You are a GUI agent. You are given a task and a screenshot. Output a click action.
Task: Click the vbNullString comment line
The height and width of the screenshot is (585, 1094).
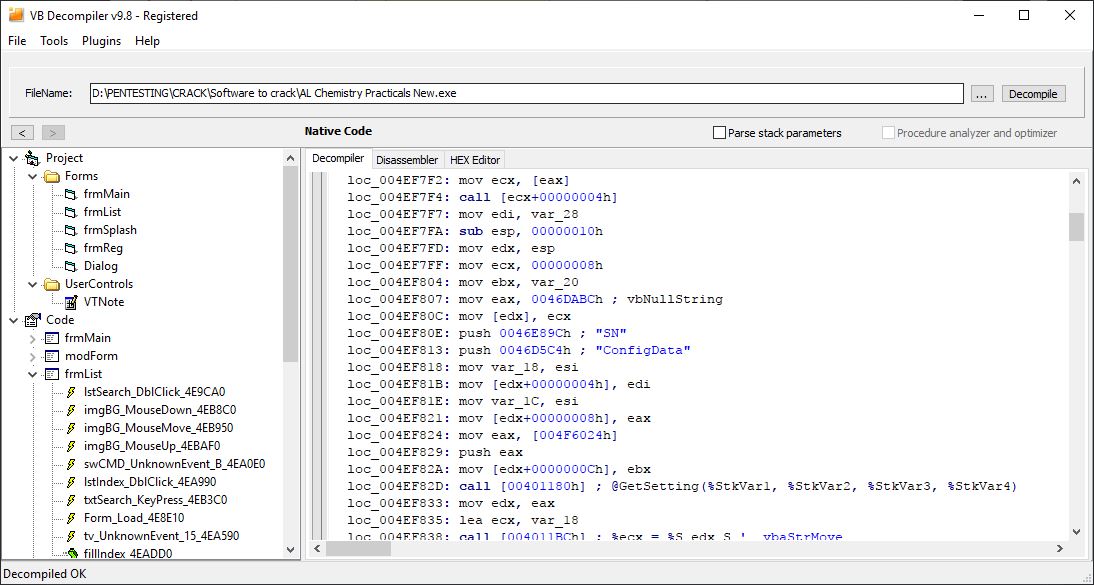[x=535, y=299]
